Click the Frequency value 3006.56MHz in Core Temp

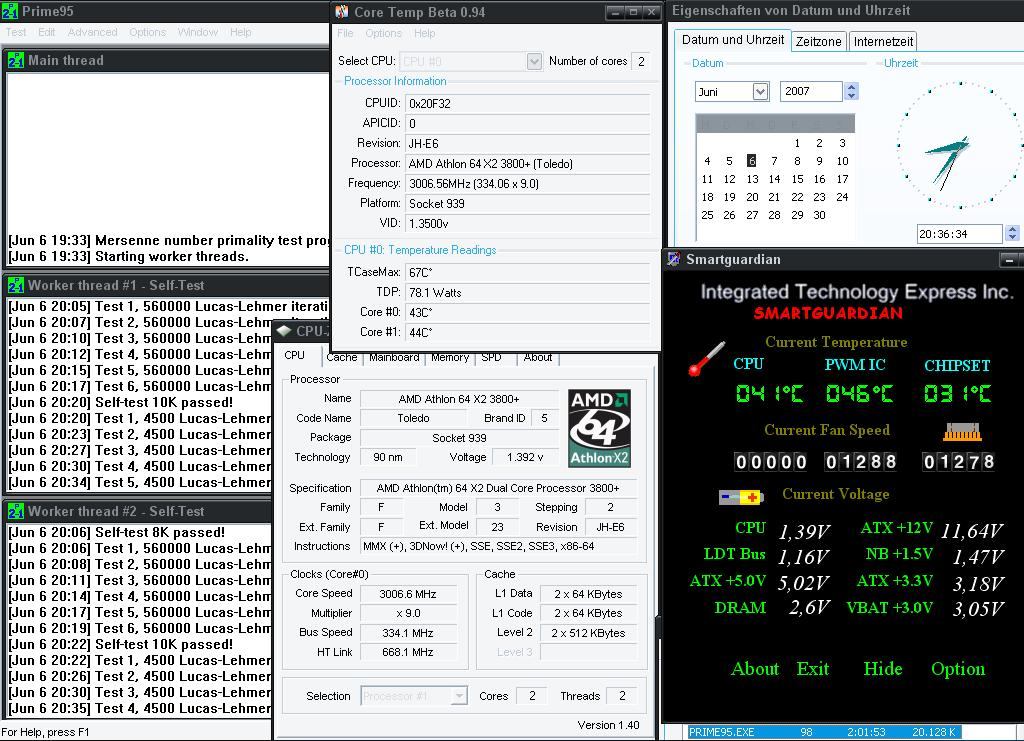coord(528,183)
